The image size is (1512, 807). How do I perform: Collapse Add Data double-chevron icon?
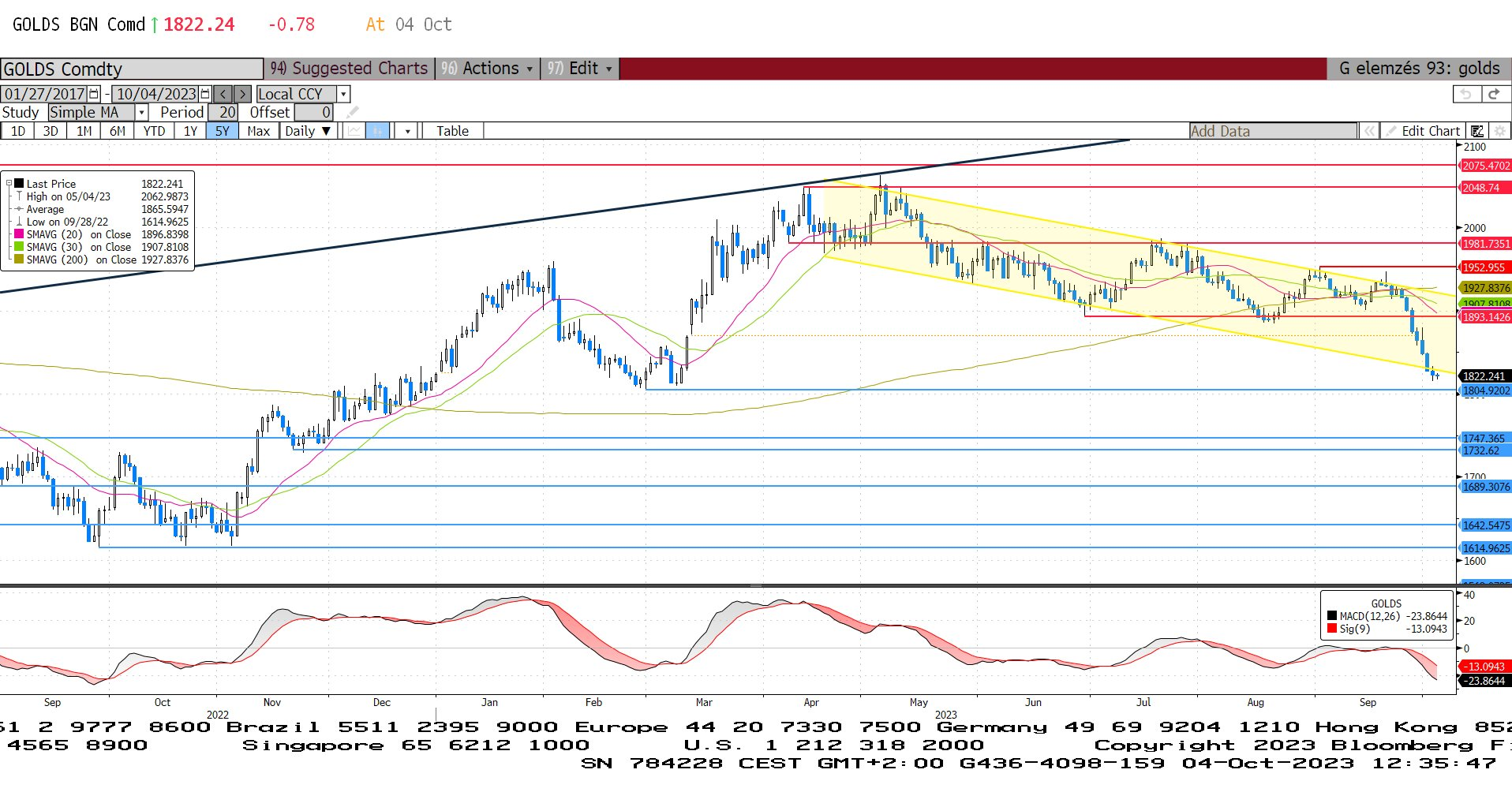pos(1369,131)
